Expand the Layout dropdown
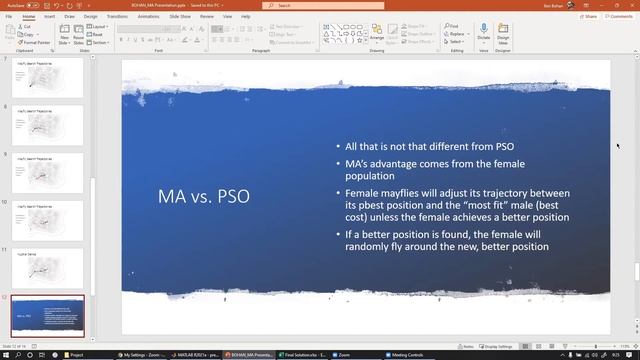Viewport: 640px width, 360px height. click(98, 27)
